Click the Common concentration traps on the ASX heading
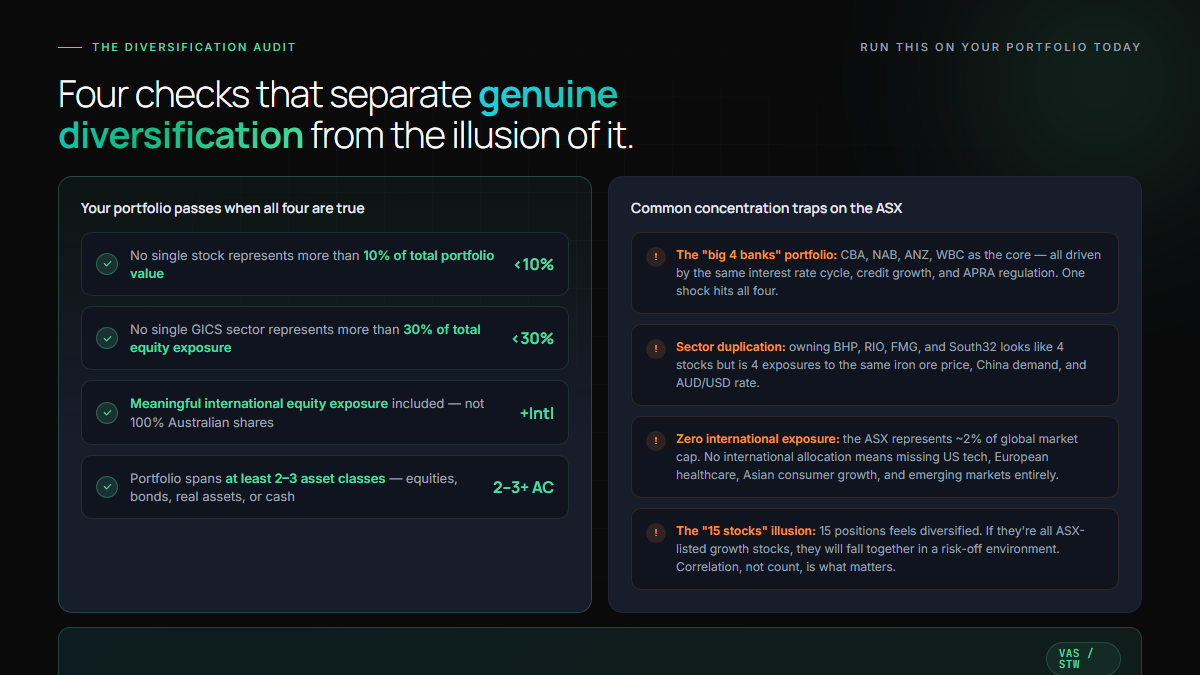This screenshot has height=675, width=1200. [x=767, y=208]
